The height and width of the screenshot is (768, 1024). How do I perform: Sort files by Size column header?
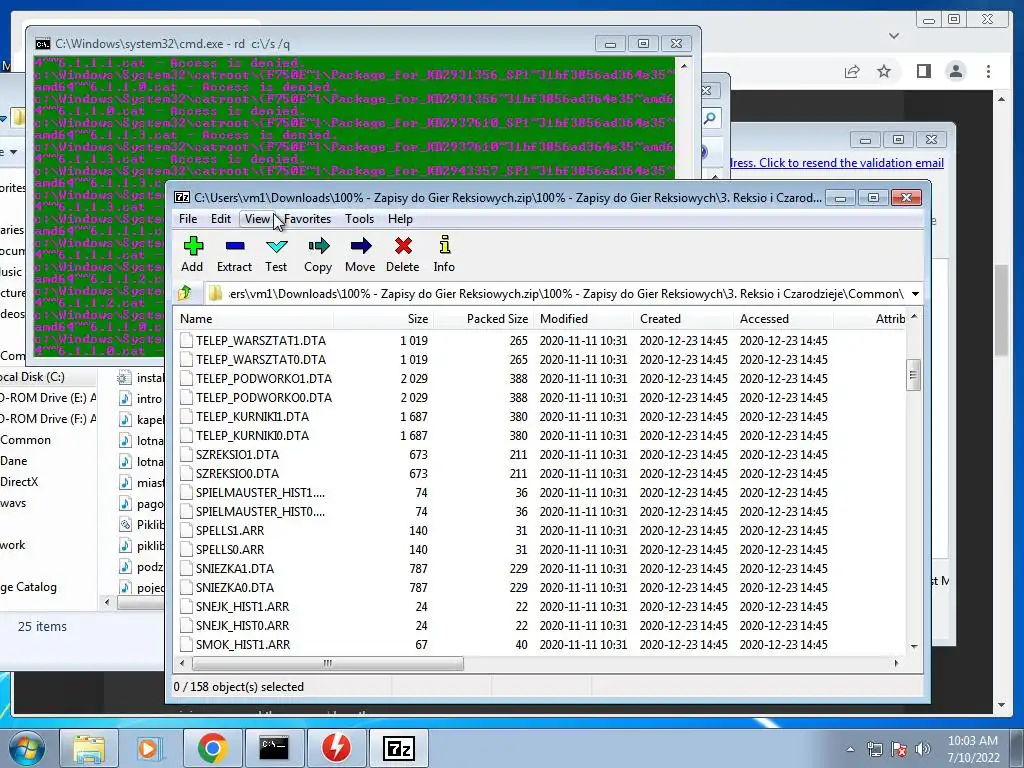coord(384,319)
